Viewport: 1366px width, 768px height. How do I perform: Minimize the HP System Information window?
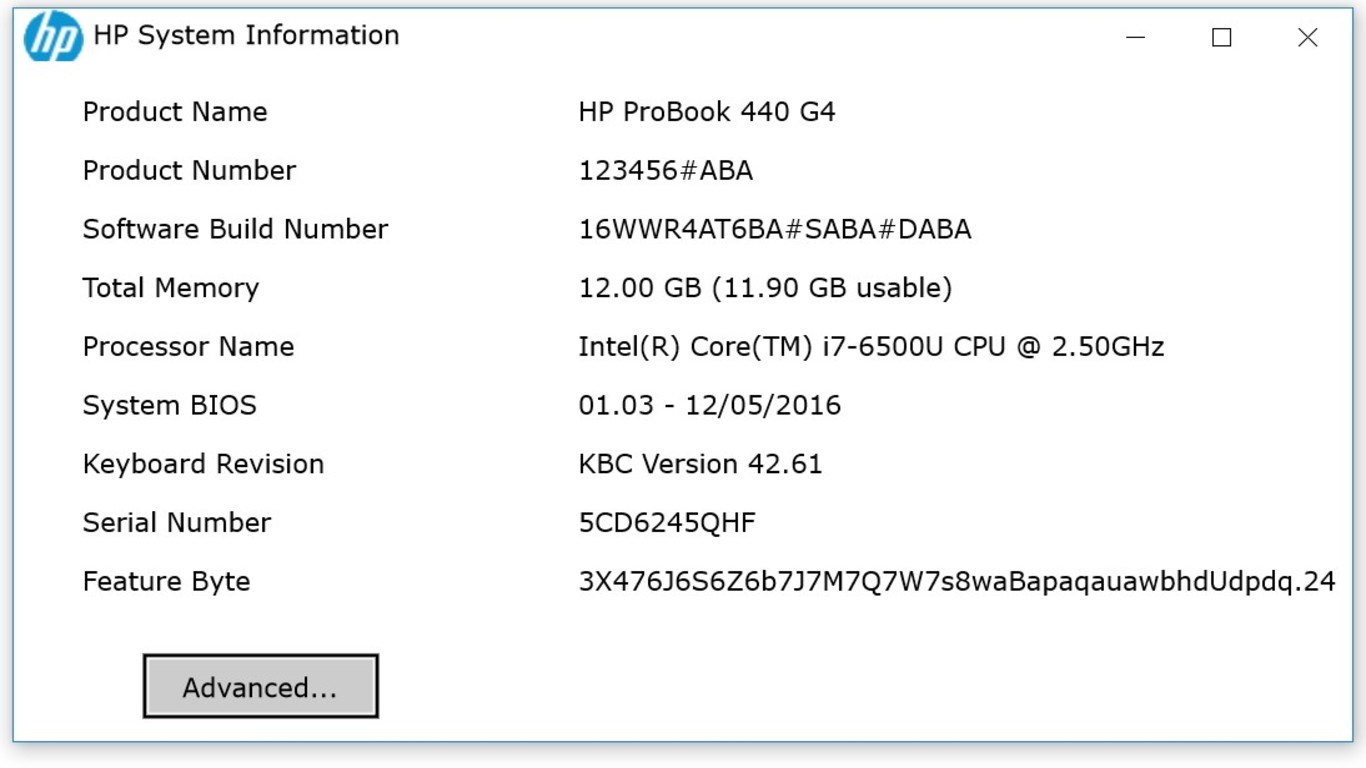1136,38
